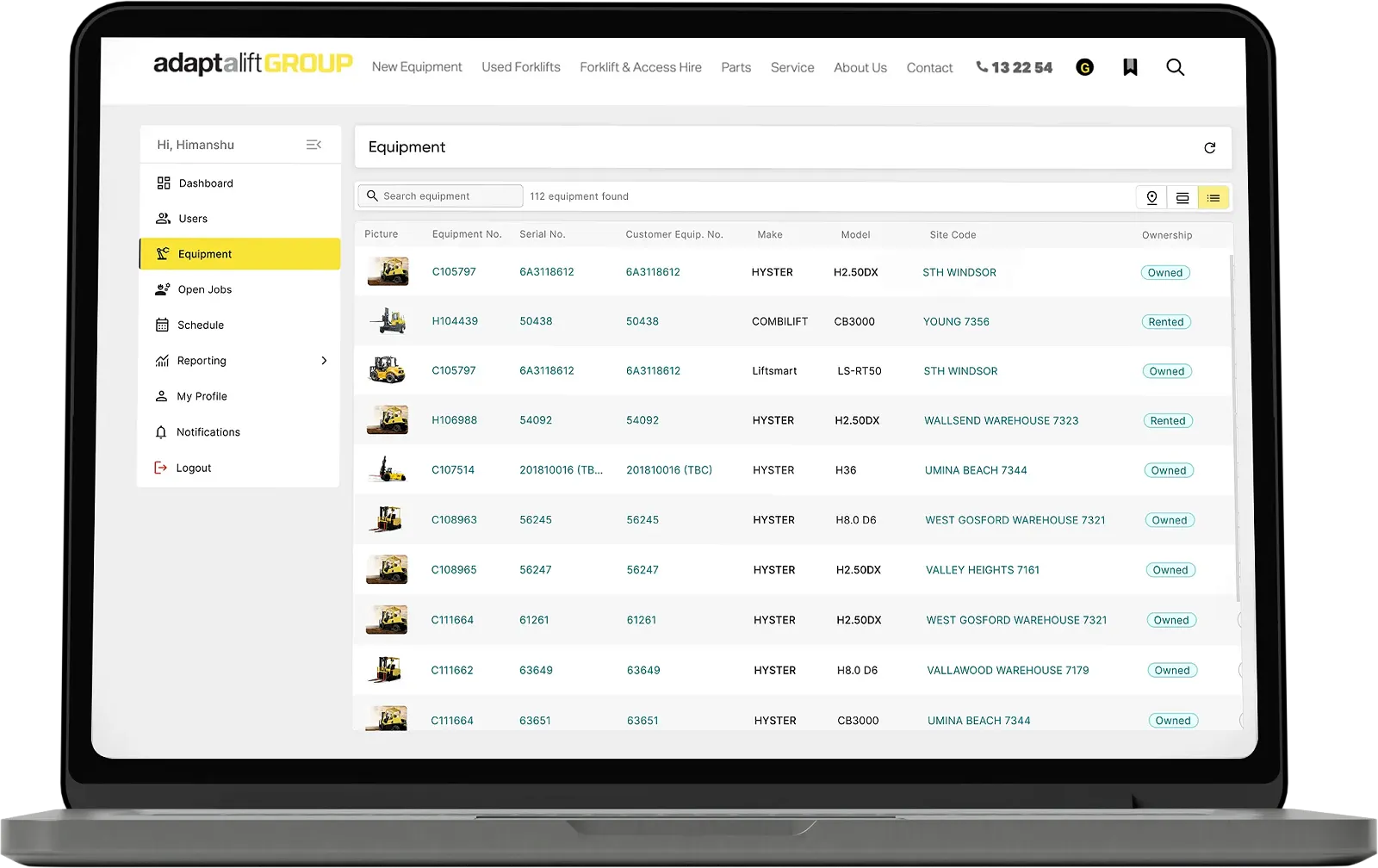Open Forklift & Access Hire nav item
Image resolution: width=1378 pixels, height=868 pixels.
[641, 67]
